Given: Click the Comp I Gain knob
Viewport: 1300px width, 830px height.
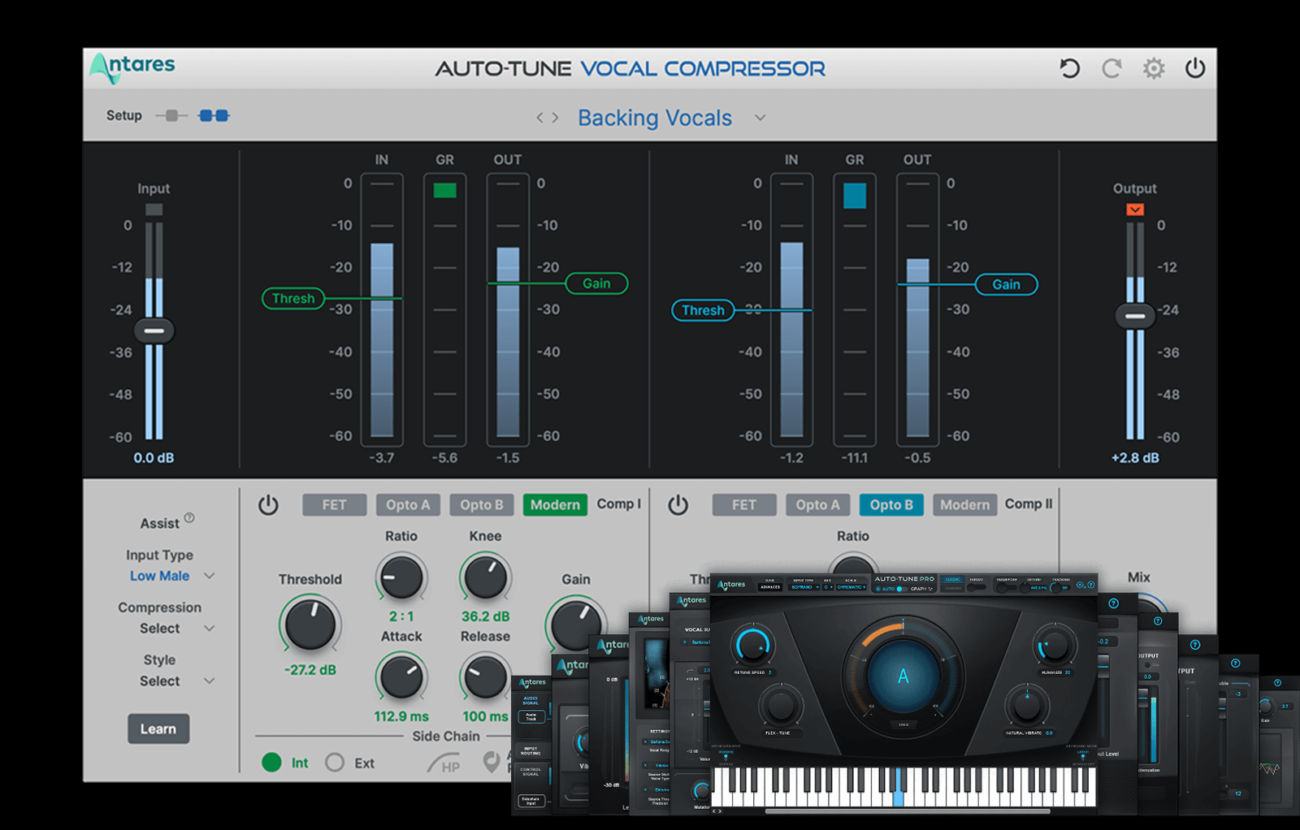Looking at the screenshot, I should [x=574, y=624].
